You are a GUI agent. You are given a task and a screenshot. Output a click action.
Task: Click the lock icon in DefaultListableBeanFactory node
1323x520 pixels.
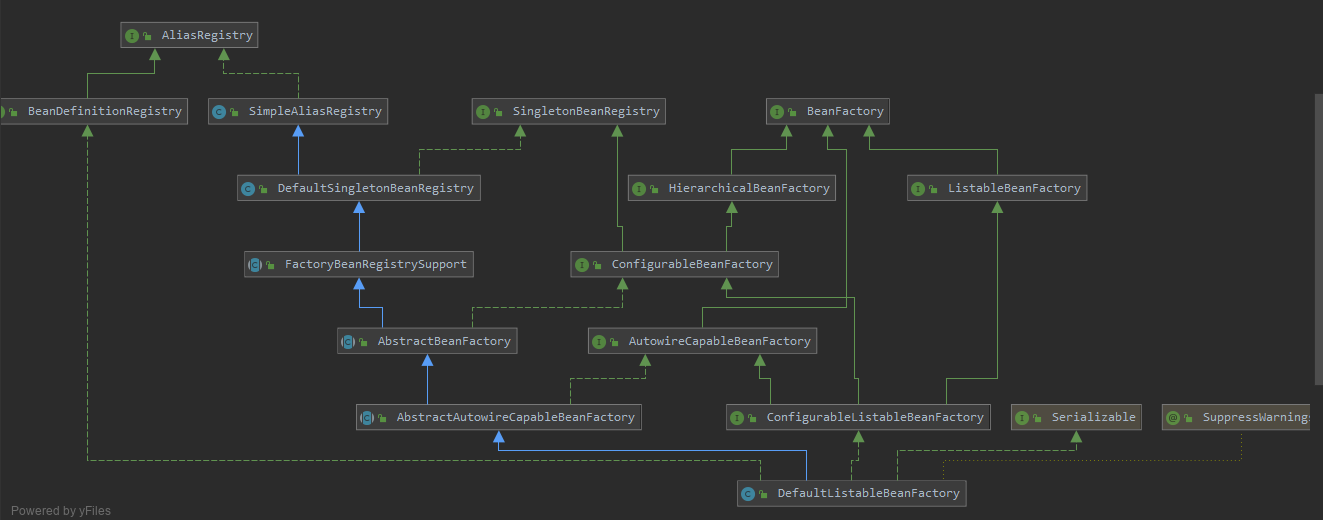click(763, 494)
